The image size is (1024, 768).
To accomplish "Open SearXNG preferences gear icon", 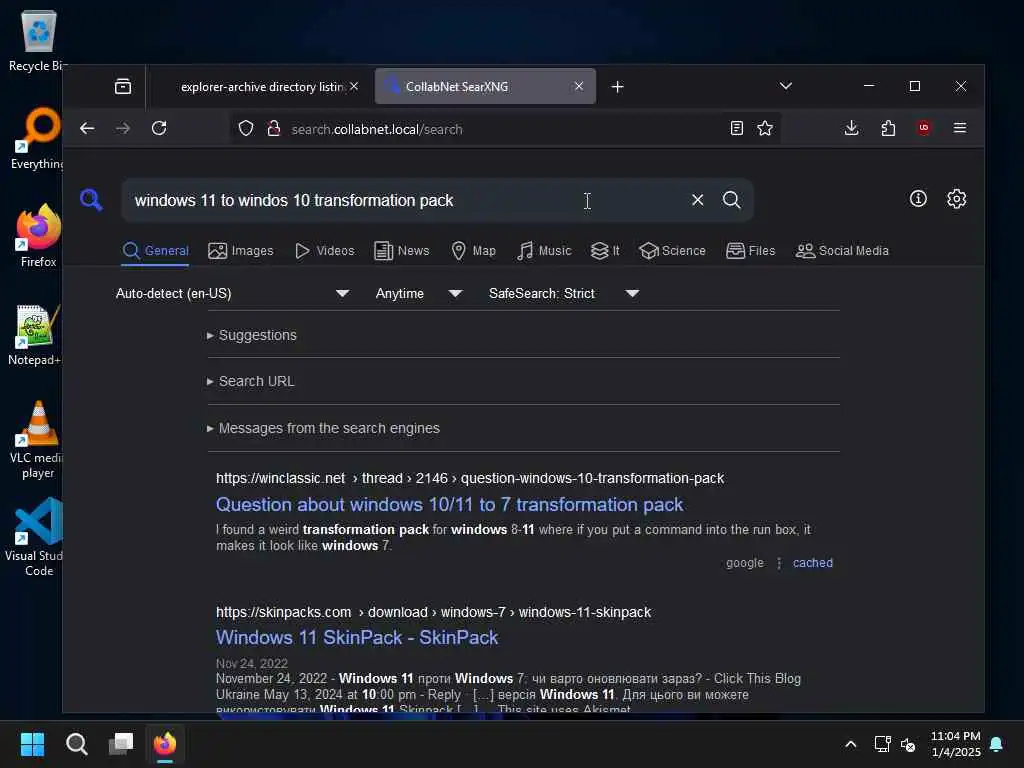I will click(x=956, y=199).
